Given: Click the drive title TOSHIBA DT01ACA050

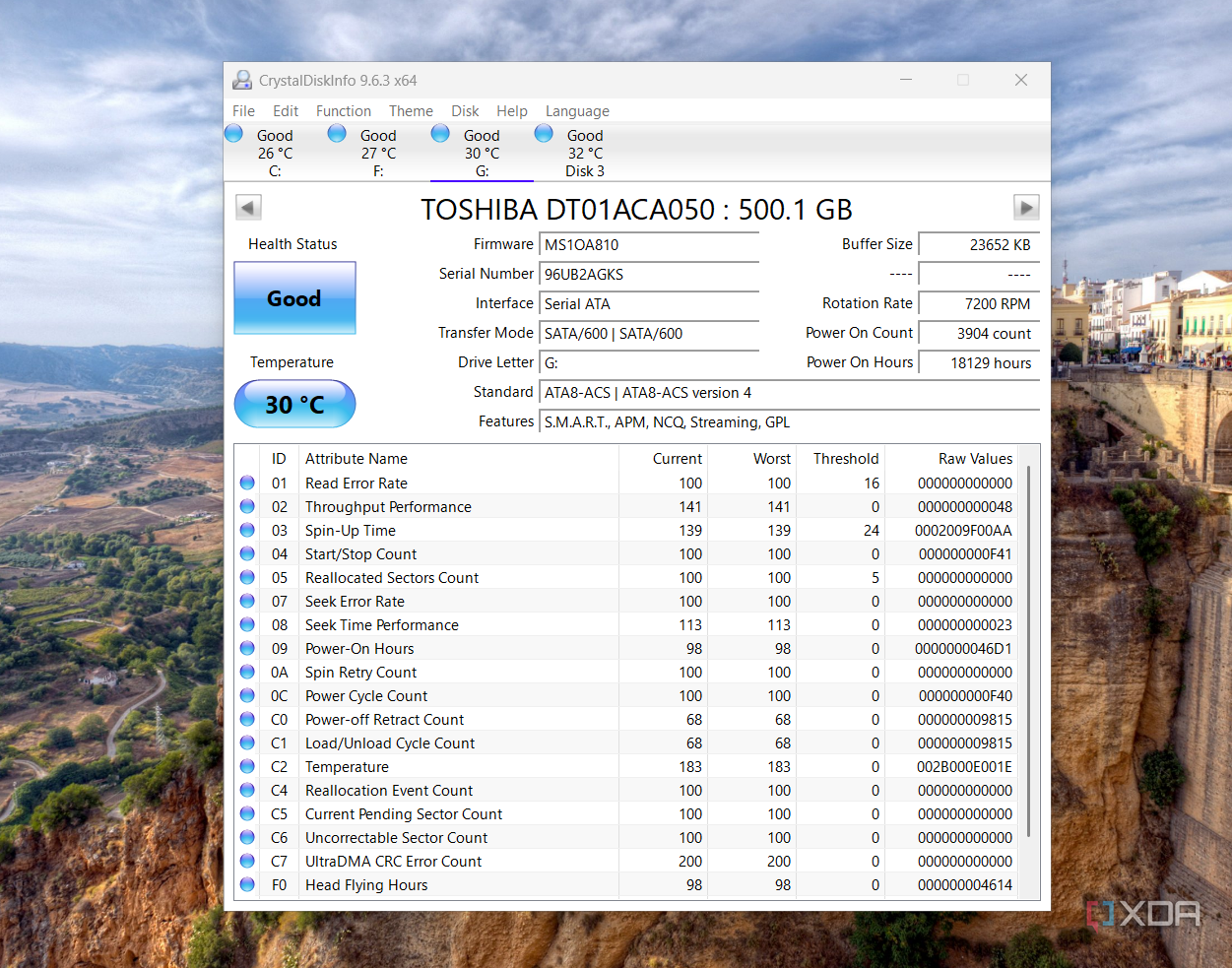Looking at the screenshot, I should click(x=636, y=209).
